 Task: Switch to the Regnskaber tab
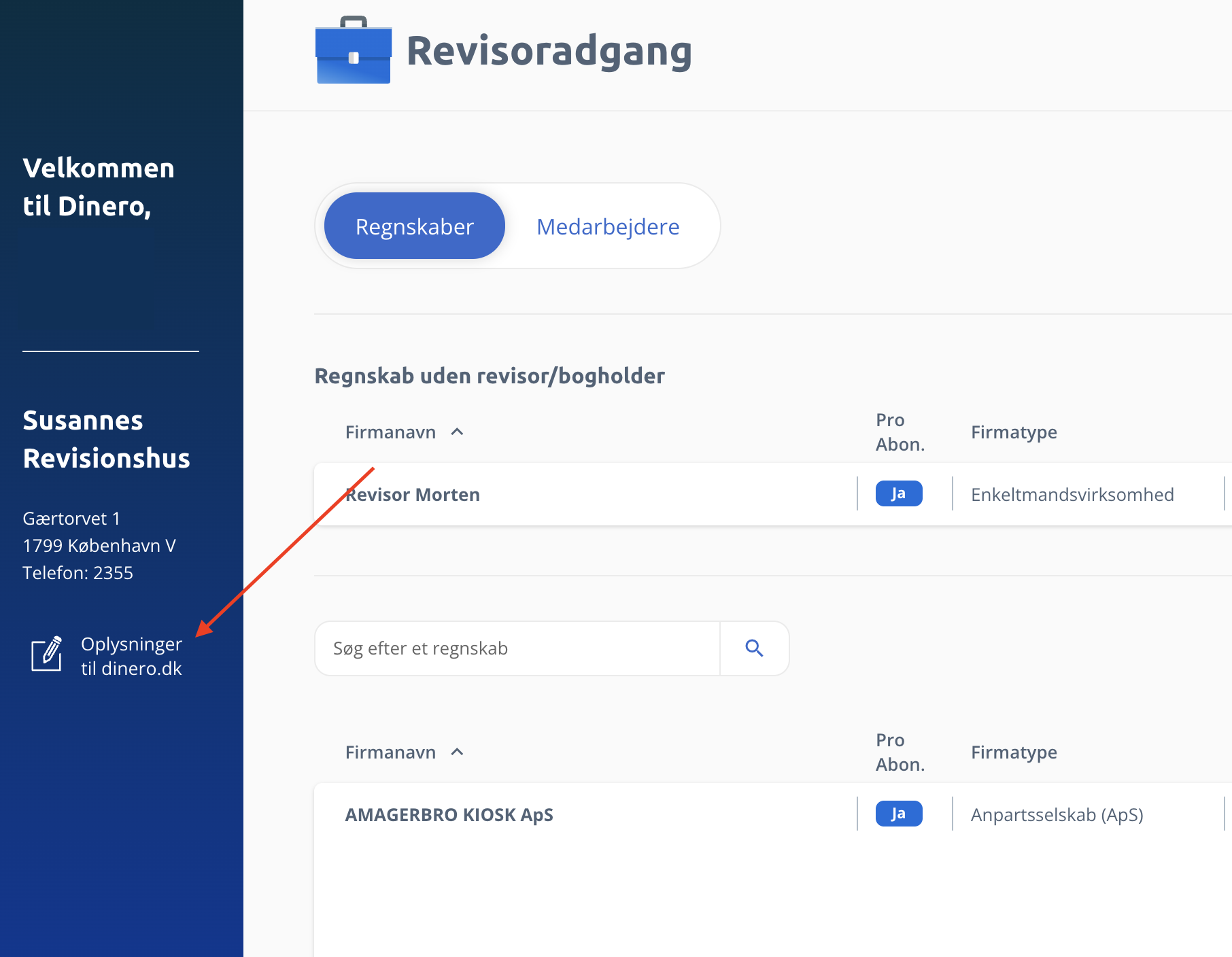coord(414,226)
